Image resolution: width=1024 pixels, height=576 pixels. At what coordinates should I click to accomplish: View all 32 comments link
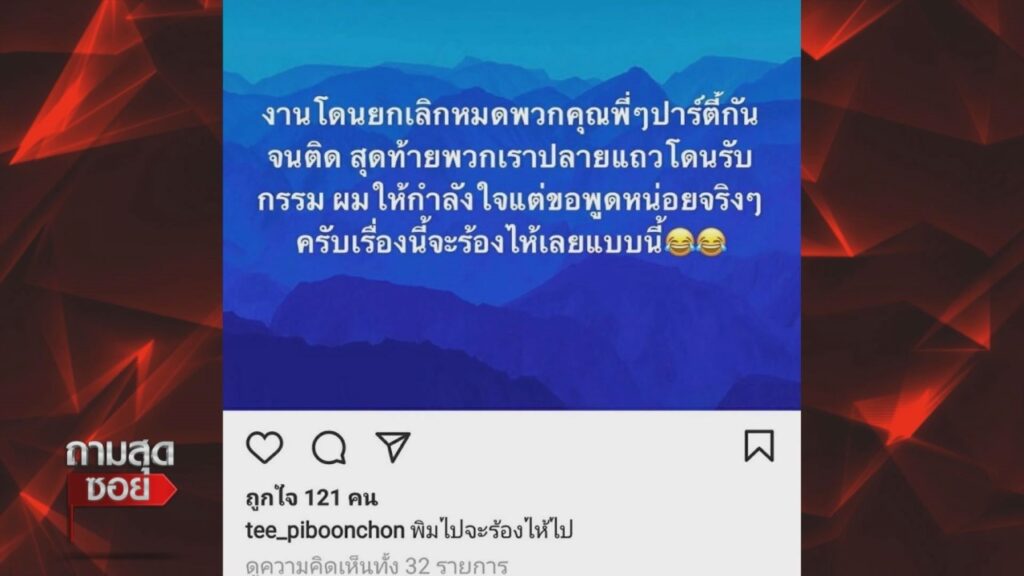(377, 566)
